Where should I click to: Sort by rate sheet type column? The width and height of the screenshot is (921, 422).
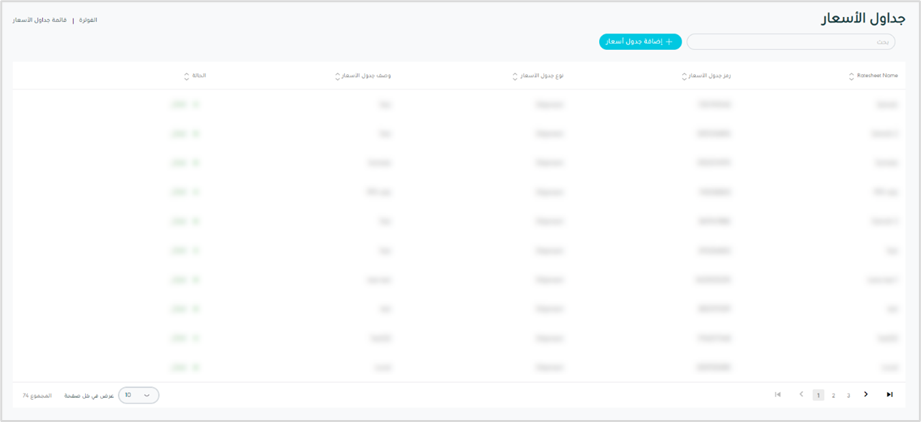(515, 76)
